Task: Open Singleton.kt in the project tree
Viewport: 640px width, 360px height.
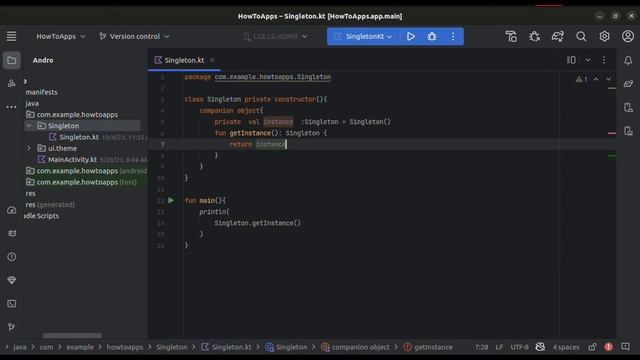Action: 79,137
